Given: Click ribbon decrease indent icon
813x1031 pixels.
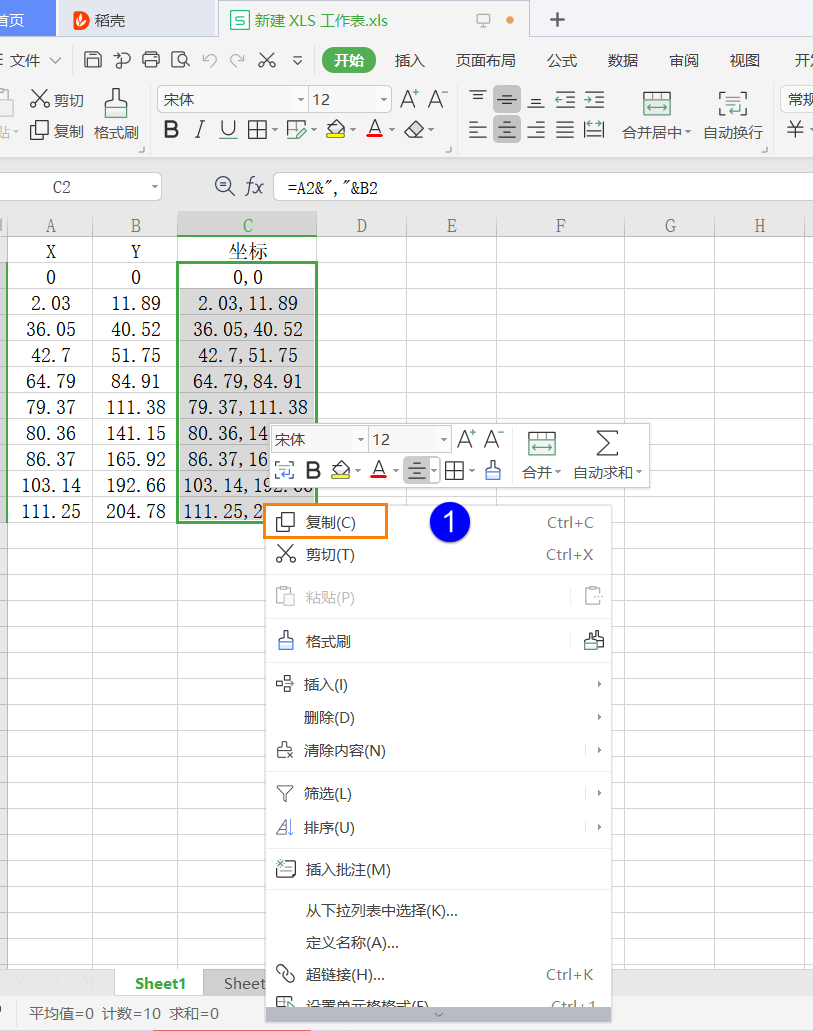Looking at the screenshot, I should point(565,100).
